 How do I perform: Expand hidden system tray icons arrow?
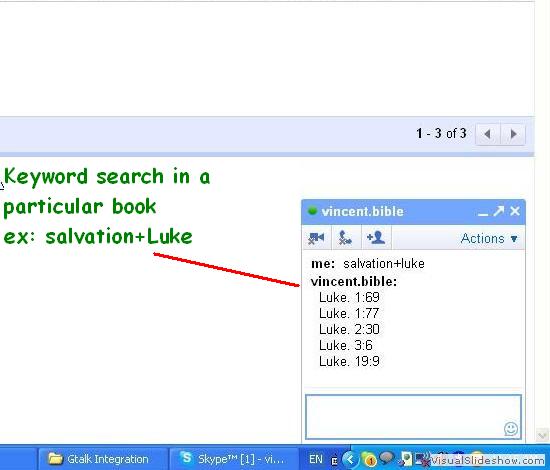[x=350, y=459]
